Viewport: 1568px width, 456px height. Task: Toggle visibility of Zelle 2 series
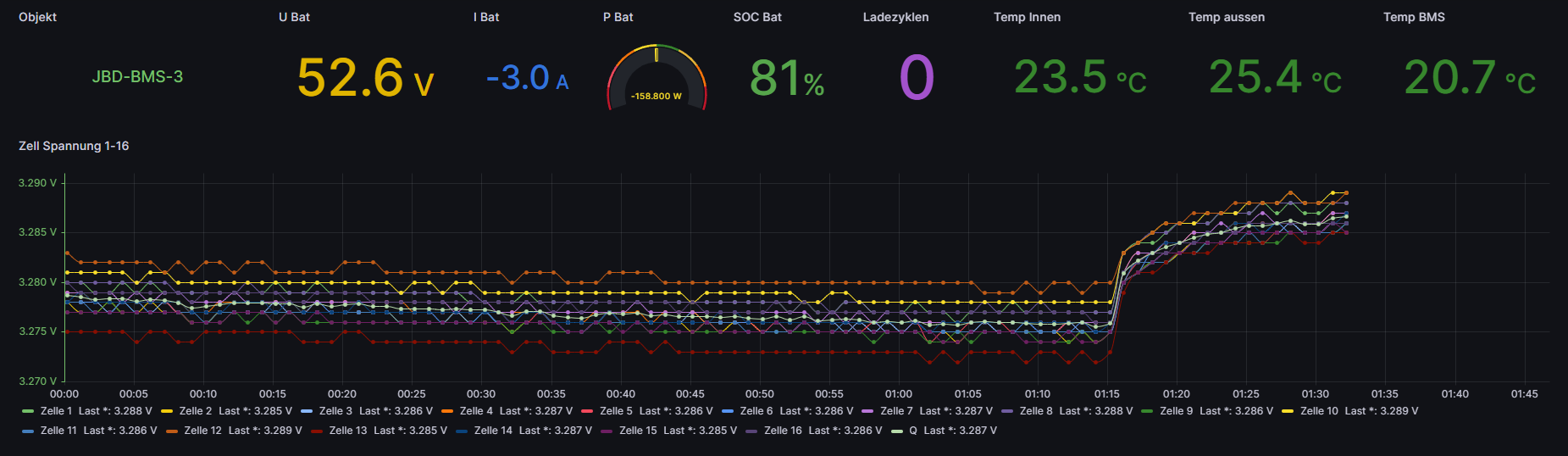[196, 411]
